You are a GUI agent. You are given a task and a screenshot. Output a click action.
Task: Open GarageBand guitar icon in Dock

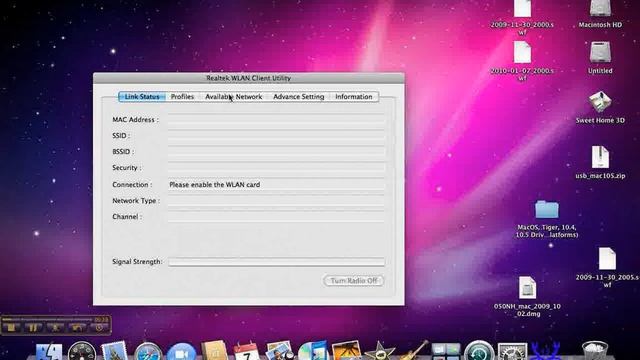(x=413, y=351)
